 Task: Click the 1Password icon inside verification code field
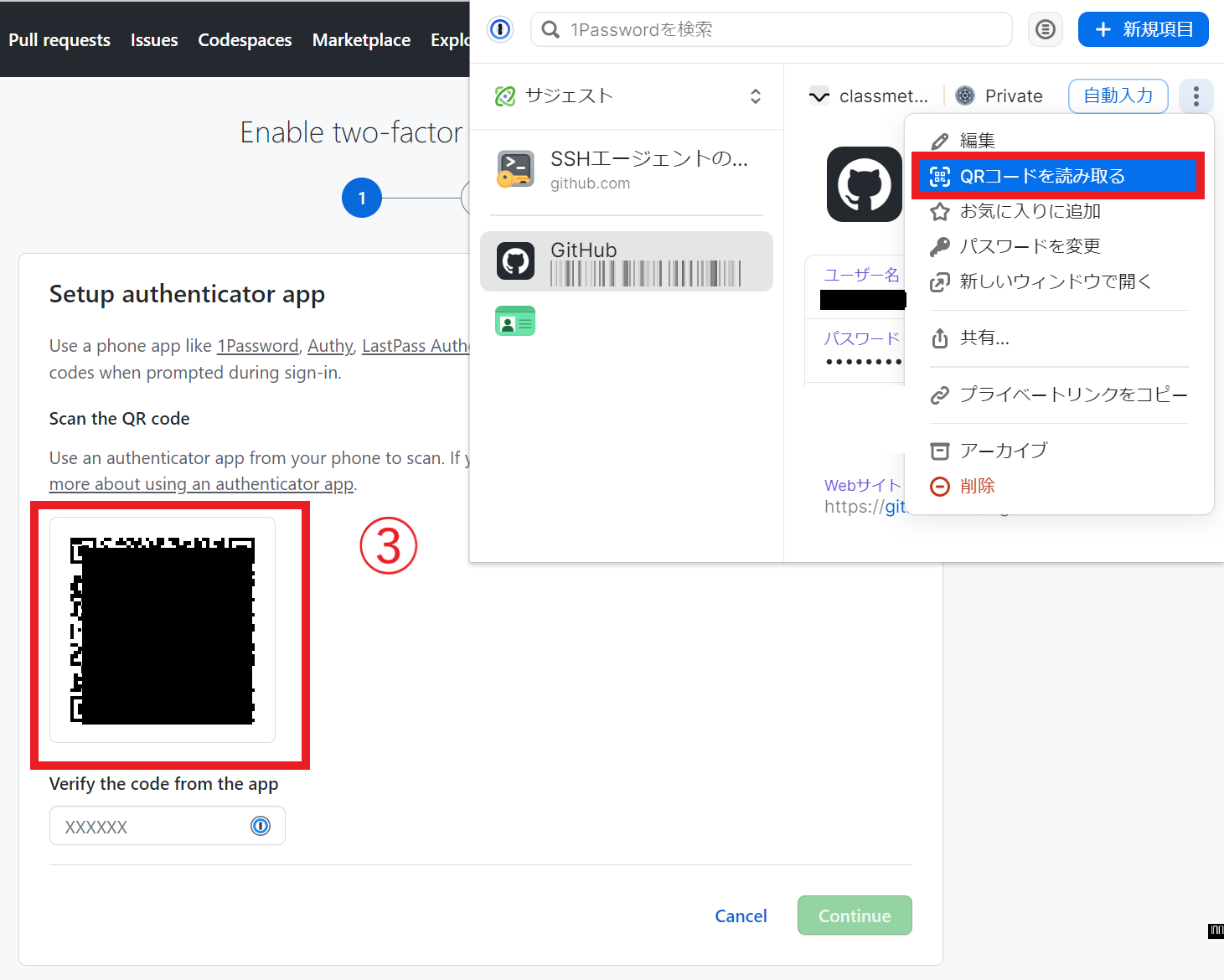(x=261, y=826)
